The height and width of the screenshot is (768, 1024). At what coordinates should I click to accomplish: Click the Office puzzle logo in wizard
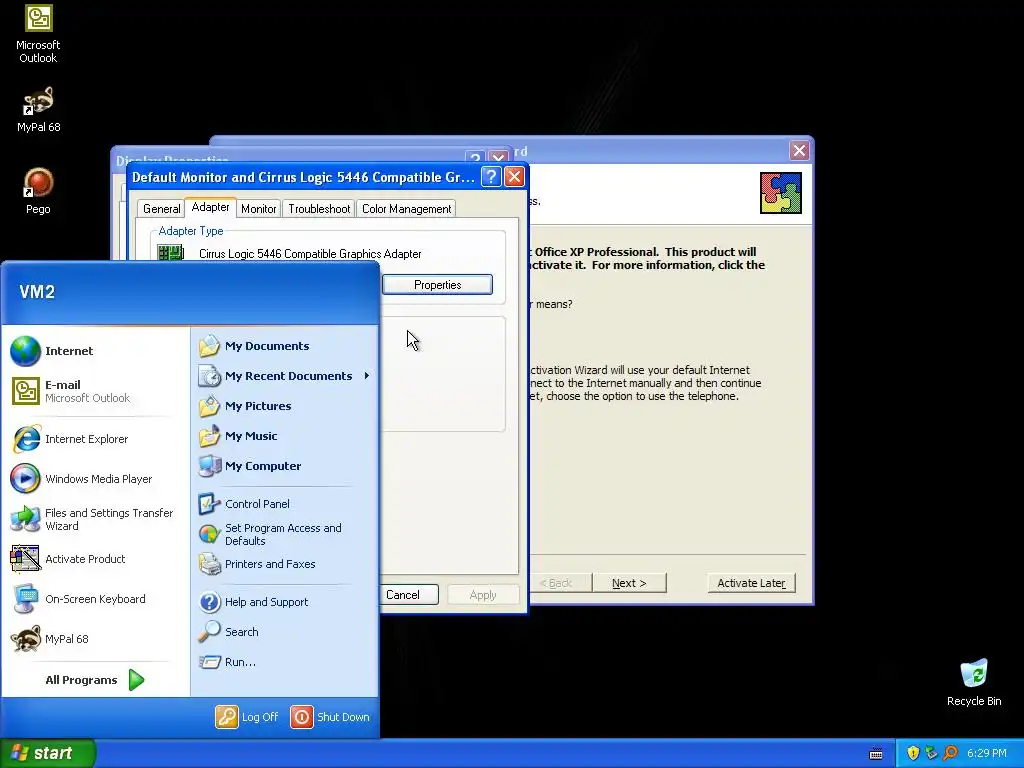coord(780,193)
